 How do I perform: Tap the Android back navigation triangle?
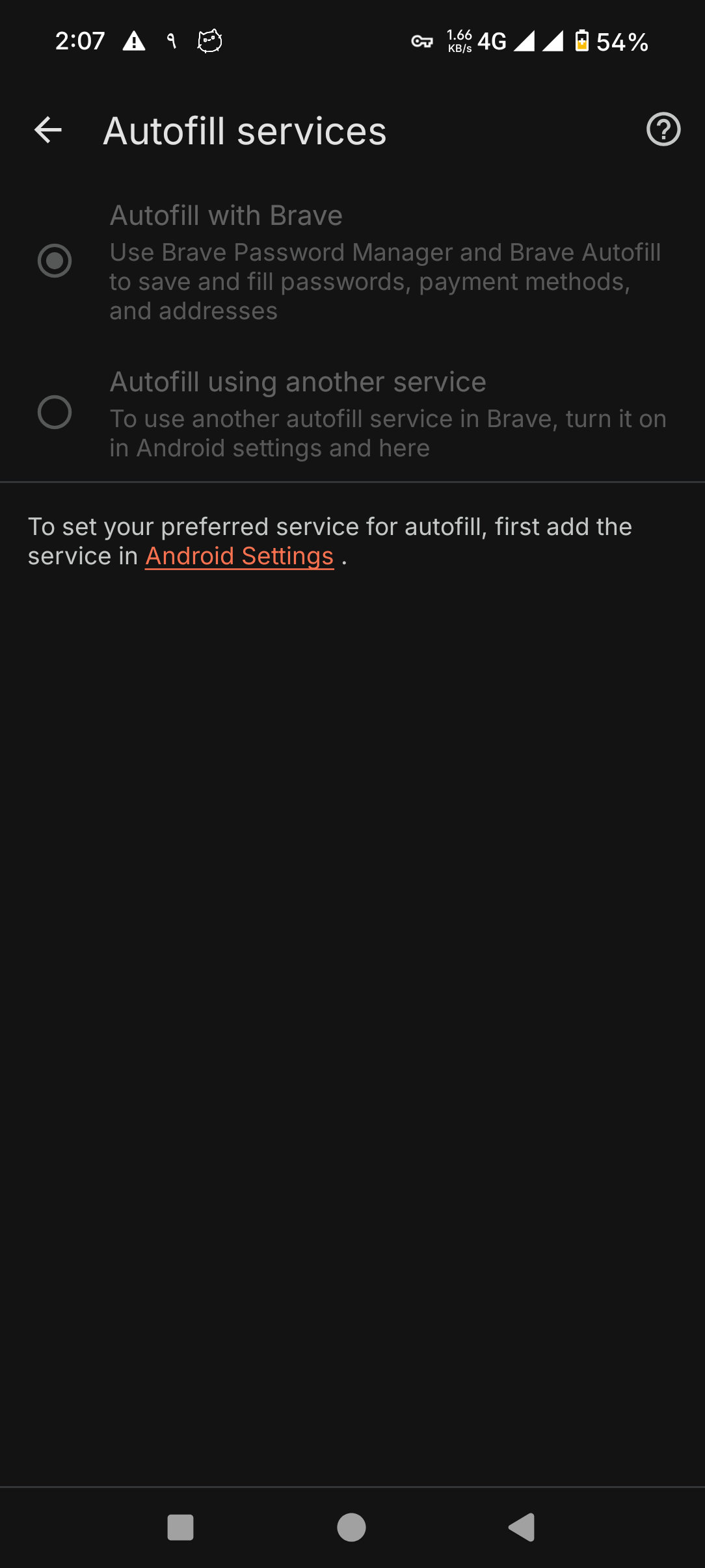522,1527
